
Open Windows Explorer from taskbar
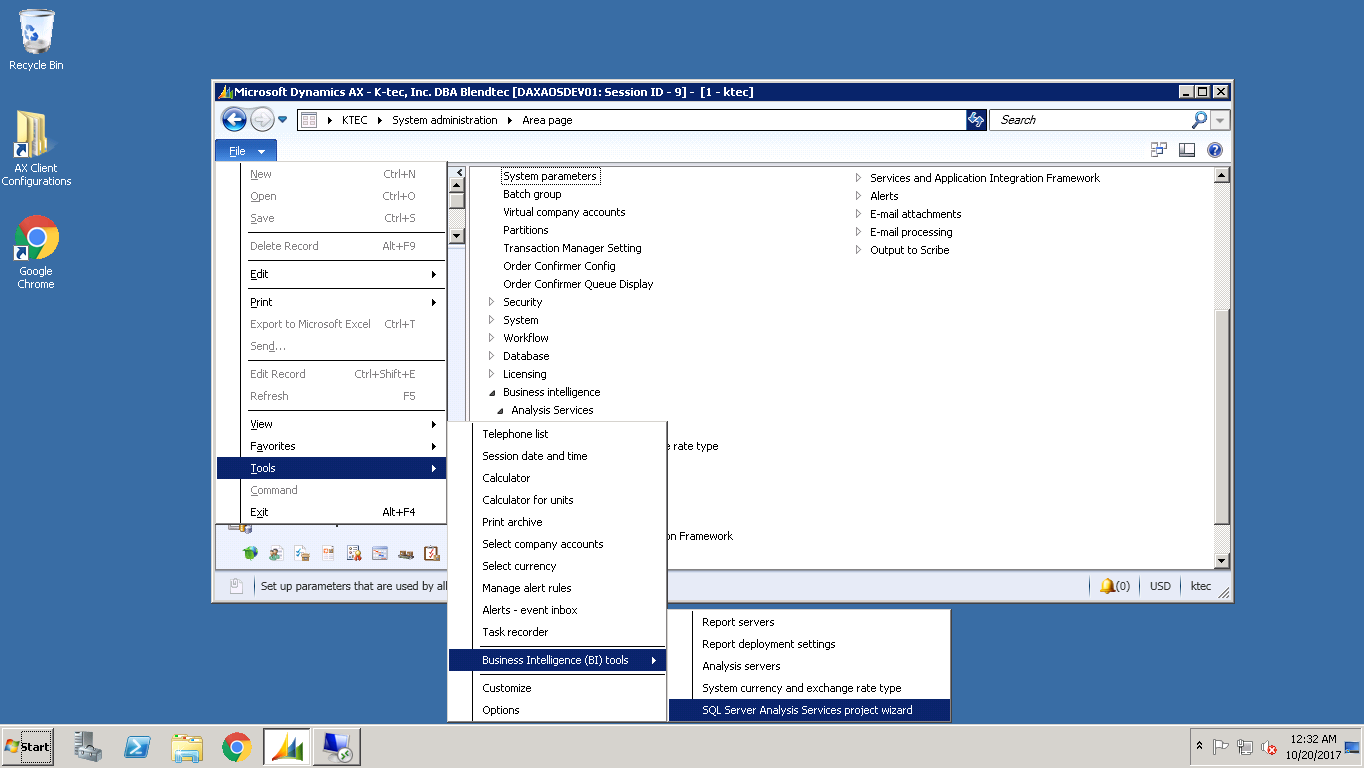[x=188, y=747]
